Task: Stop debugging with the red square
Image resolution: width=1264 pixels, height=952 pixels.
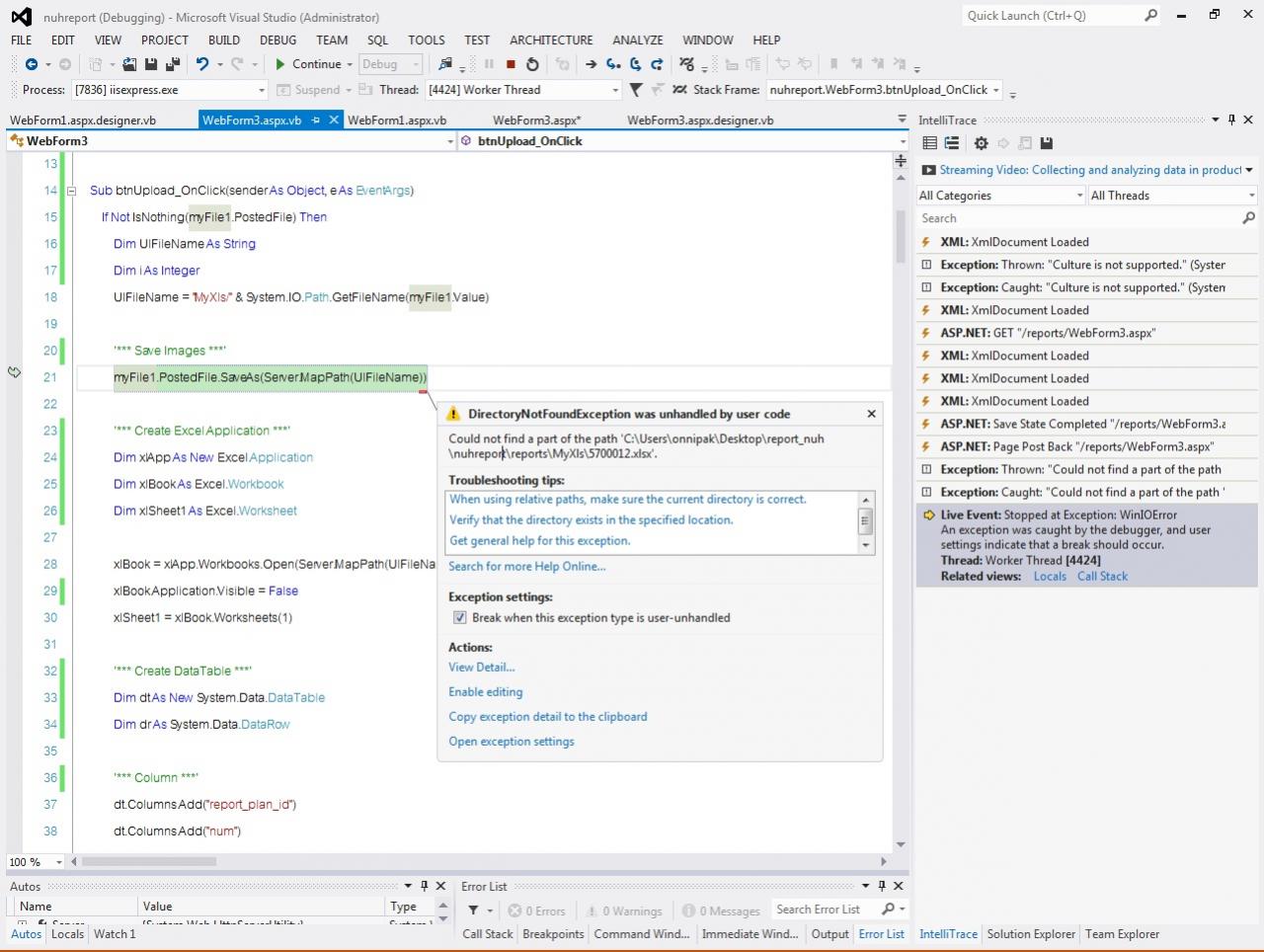Action: (x=511, y=64)
